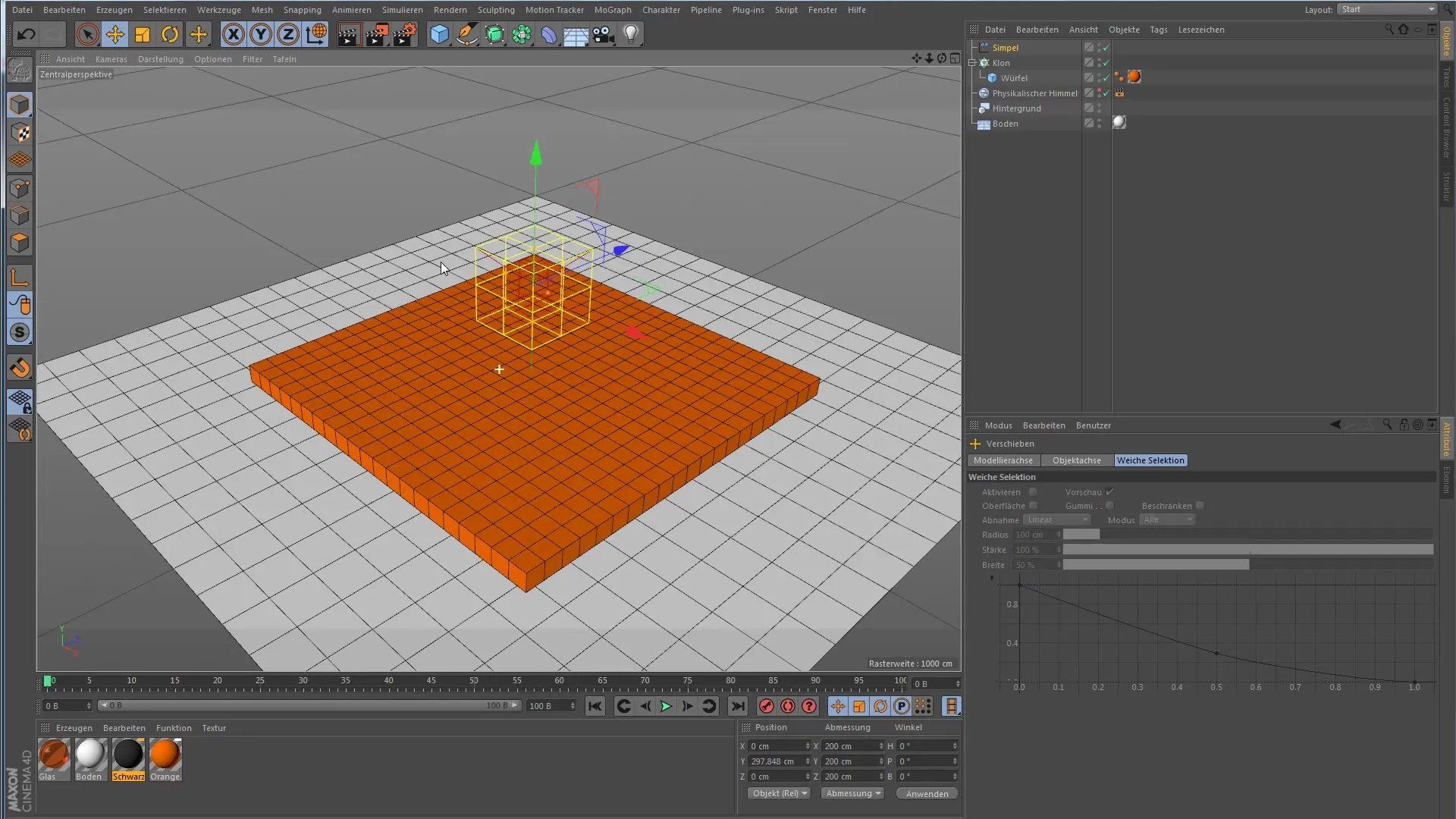Viewport: 1456px width, 819px height.
Task: Select points mode in left toolbar
Action: (20, 188)
